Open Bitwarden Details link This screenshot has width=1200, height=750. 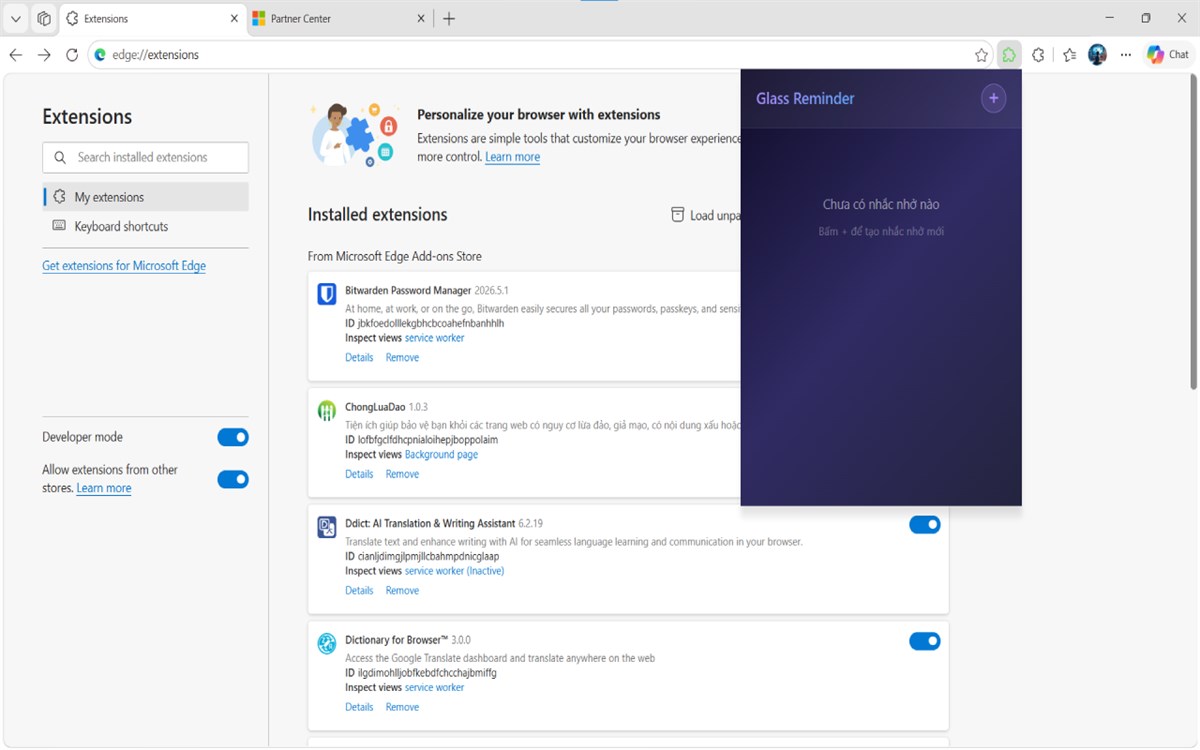[x=359, y=357]
